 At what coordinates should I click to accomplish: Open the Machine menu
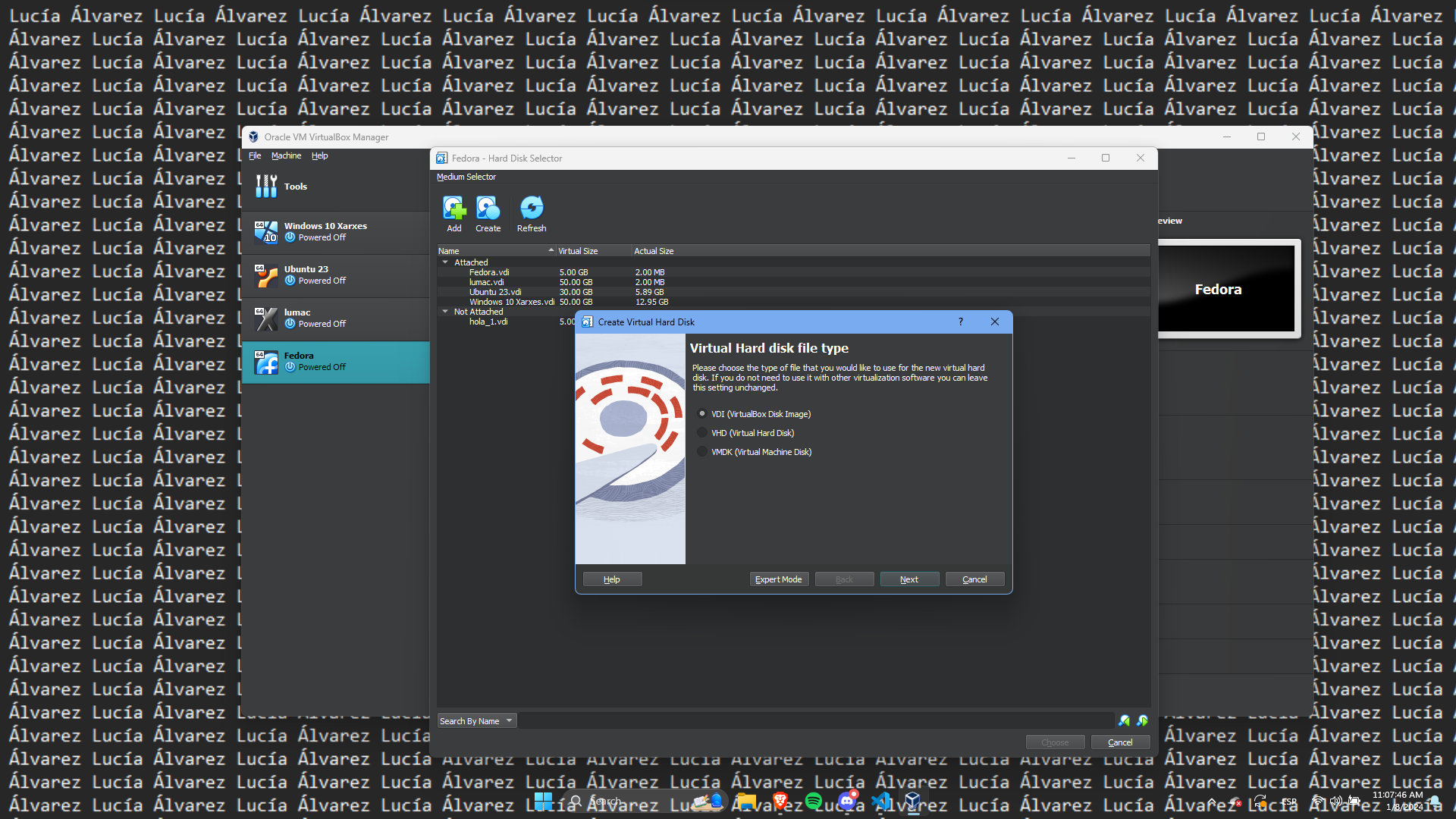pos(286,156)
